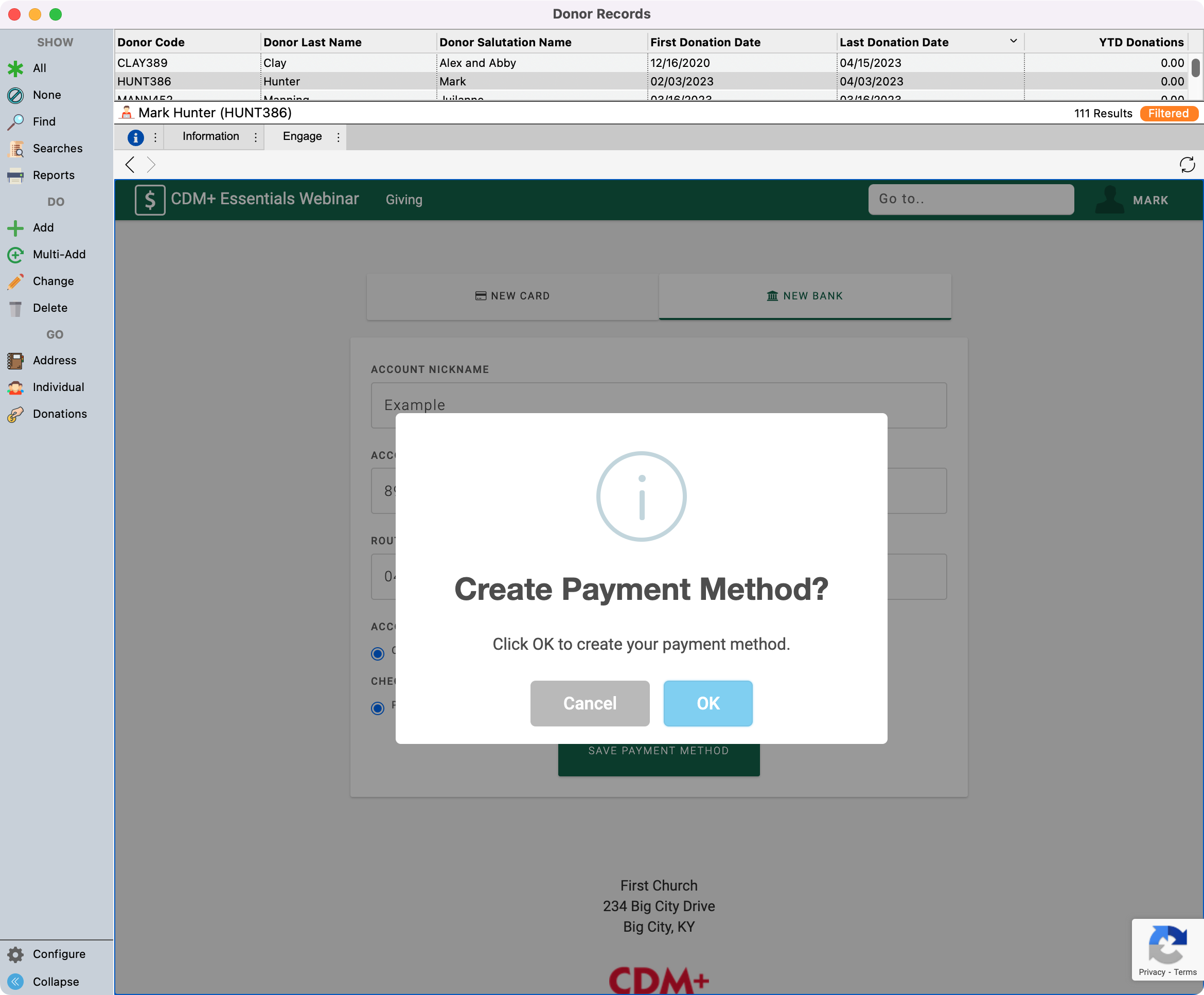Go to Donations in the sidebar
This screenshot has width=1204, height=995.
(x=60, y=414)
